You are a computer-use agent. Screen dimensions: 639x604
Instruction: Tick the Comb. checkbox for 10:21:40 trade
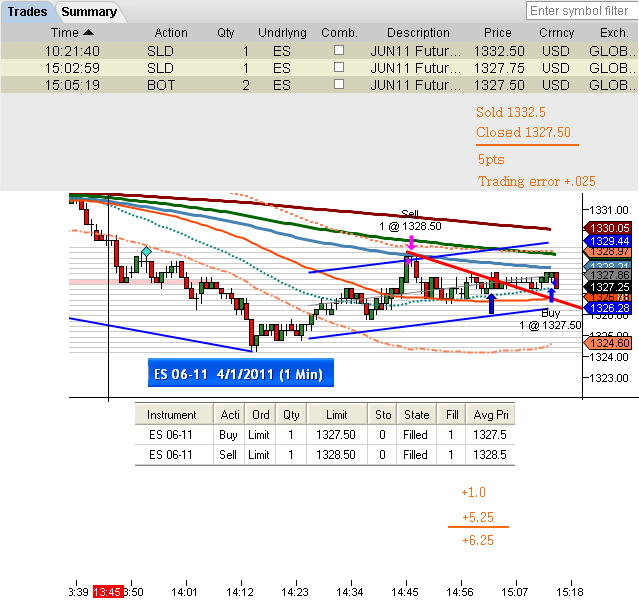coord(339,50)
